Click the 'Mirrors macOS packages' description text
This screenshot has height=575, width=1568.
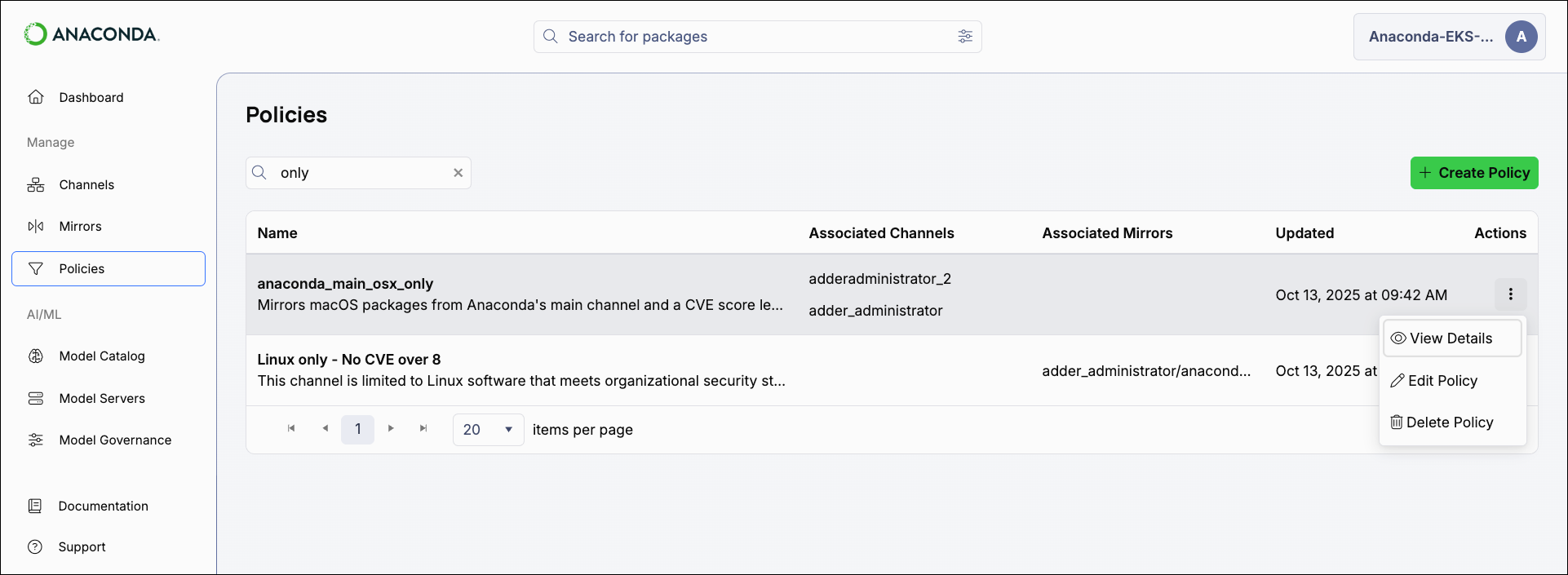[520, 305]
